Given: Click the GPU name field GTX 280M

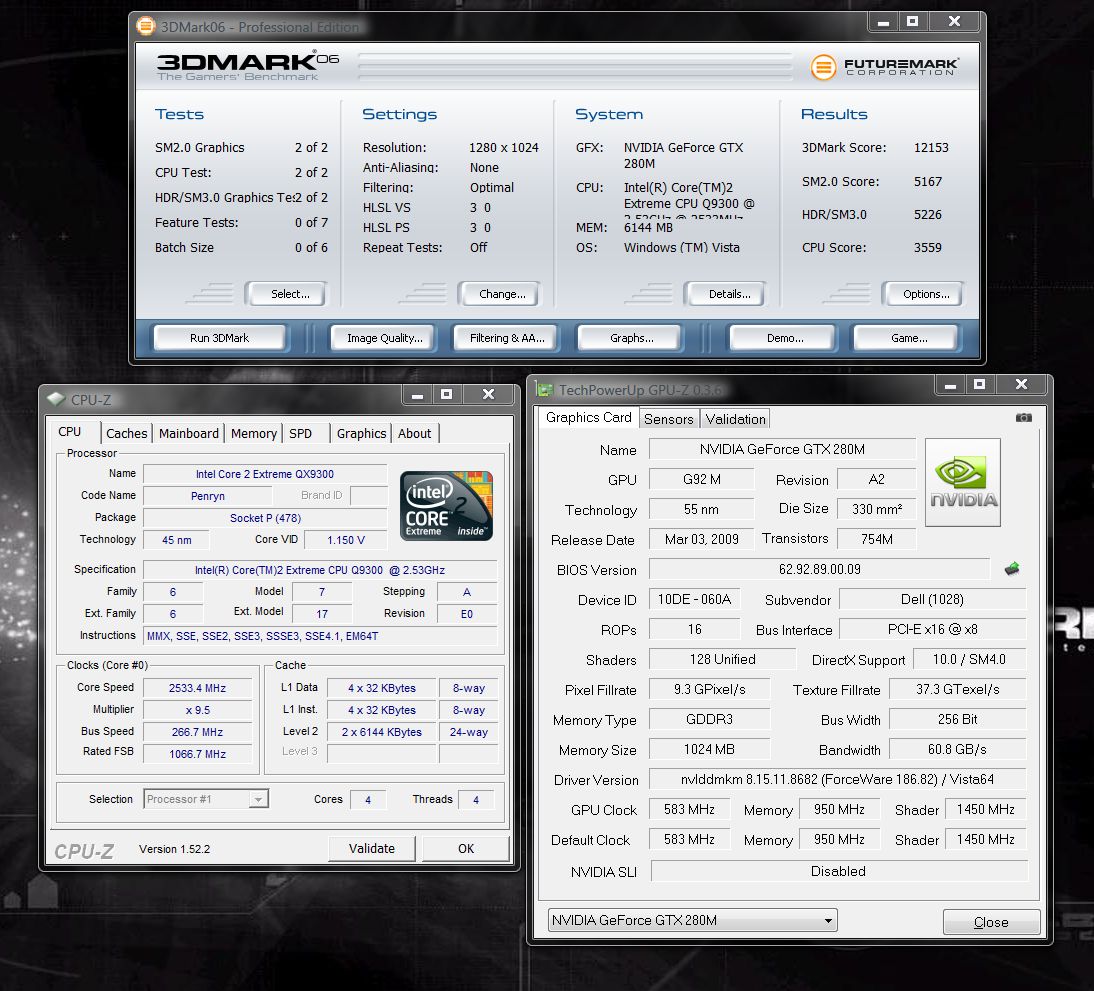Looking at the screenshot, I should point(782,449).
